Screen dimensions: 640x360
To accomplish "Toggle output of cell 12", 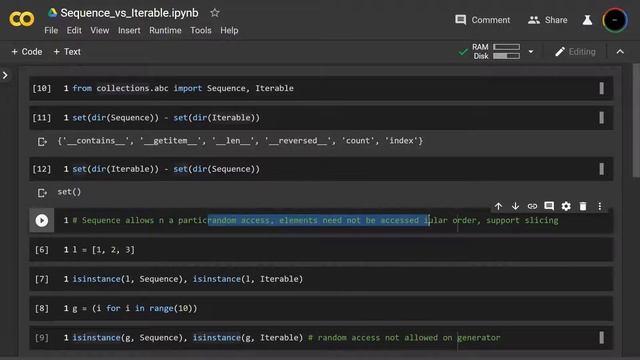I will point(42,193).
